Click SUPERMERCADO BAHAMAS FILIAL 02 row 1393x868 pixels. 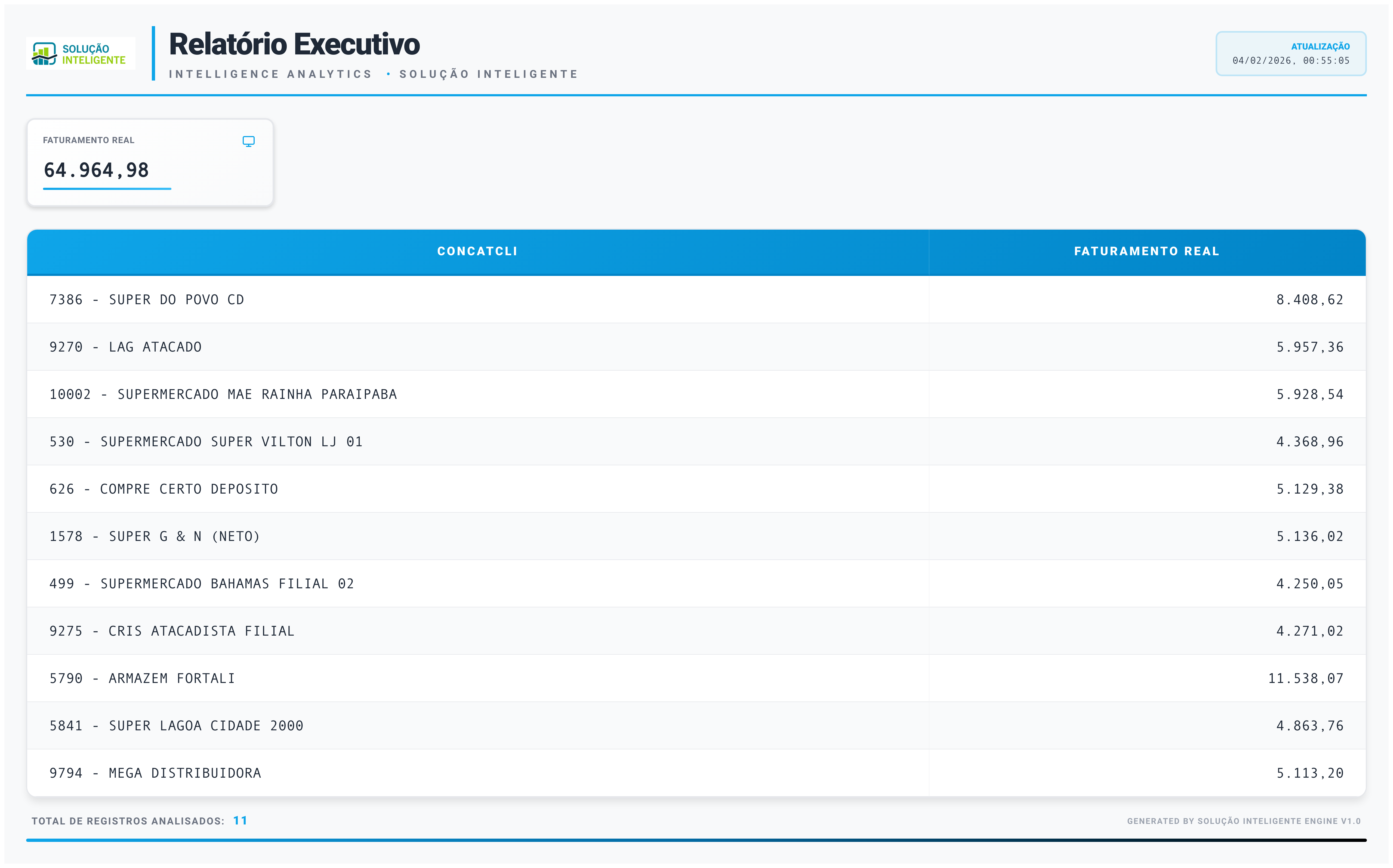tap(202, 584)
